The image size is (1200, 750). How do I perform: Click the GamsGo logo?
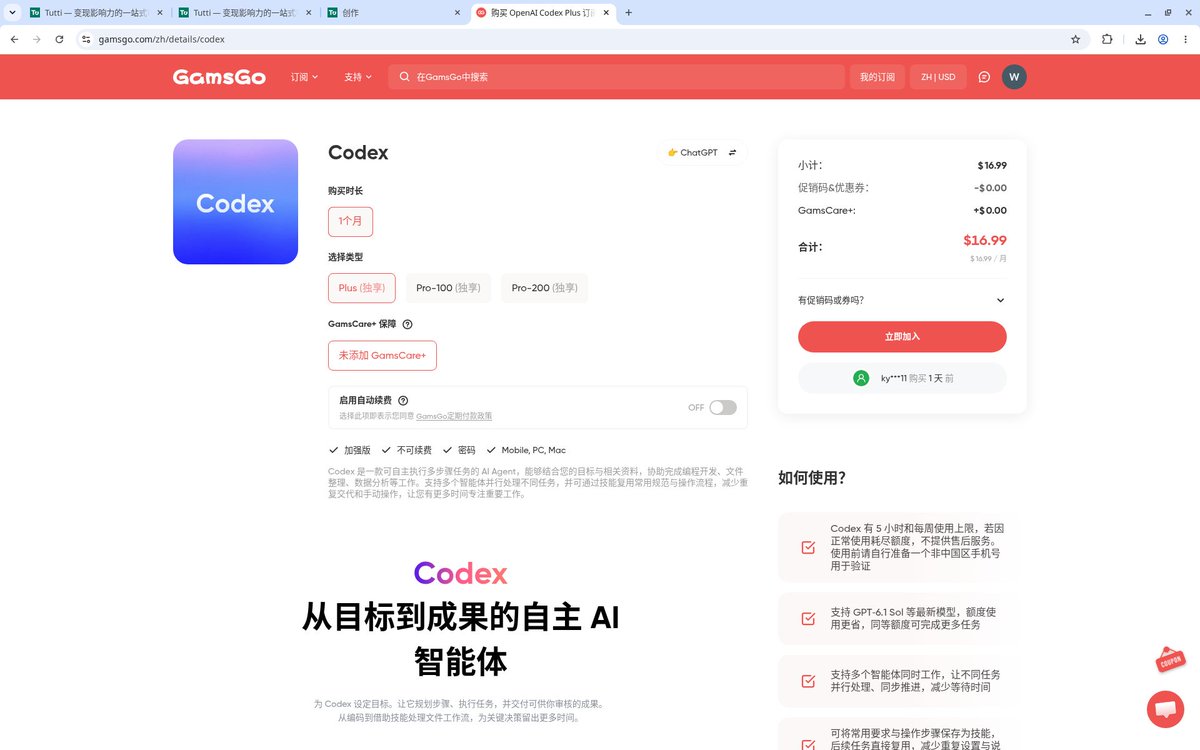click(x=219, y=77)
